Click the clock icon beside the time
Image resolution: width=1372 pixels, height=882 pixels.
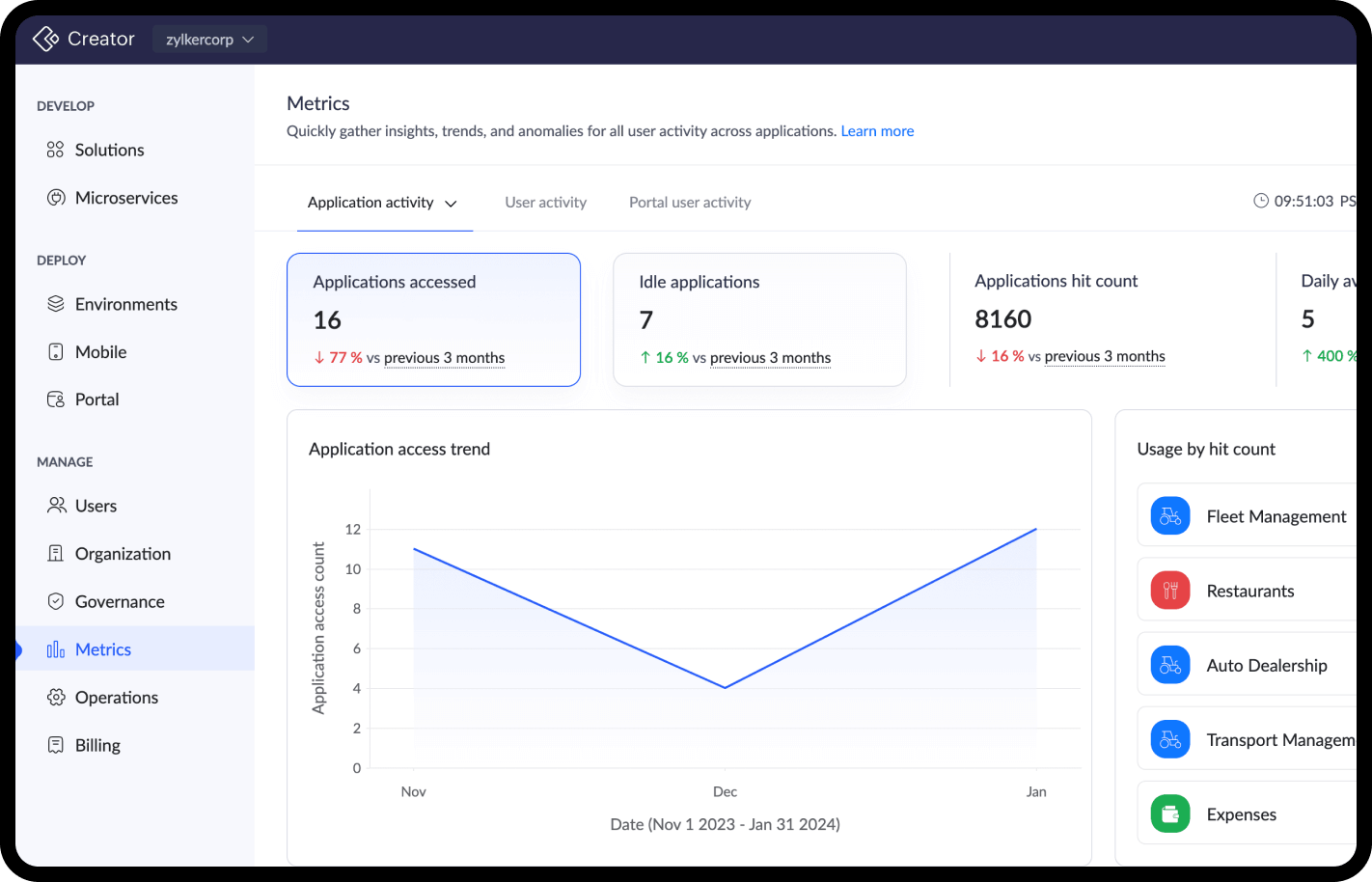point(1260,201)
